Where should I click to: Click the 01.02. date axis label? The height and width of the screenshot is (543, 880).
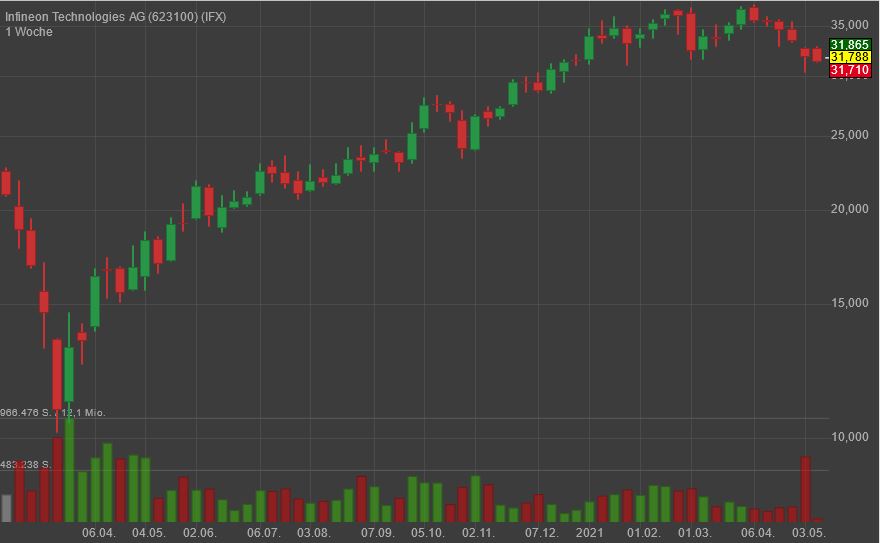644,532
